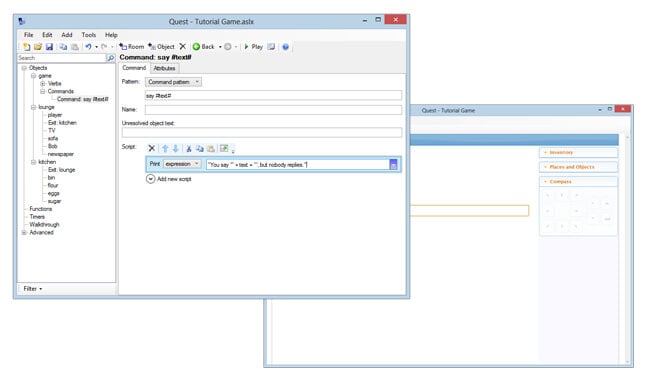
Task: Select 'Command: say #text#' in tree
Action: point(82,99)
